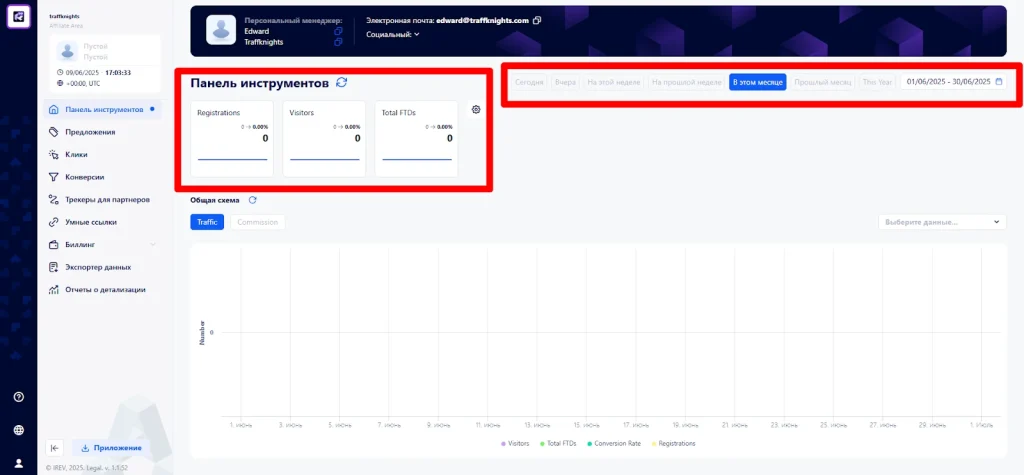Click the Traffknights logo icon
The height and width of the screenshot is (475, 1024).
18,16
